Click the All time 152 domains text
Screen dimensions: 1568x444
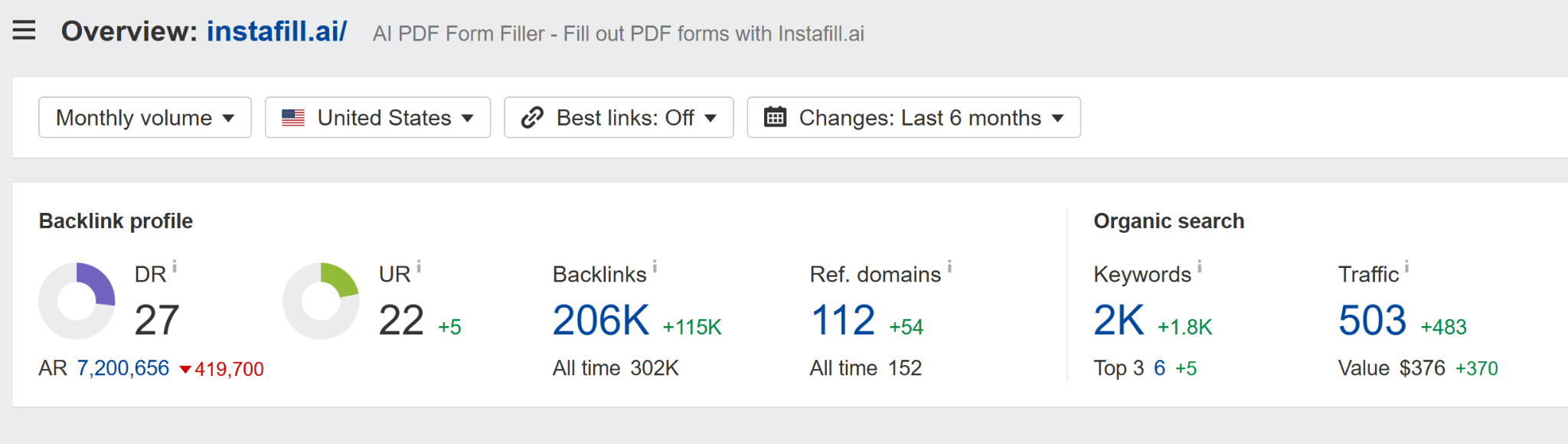tap(866, 368)
